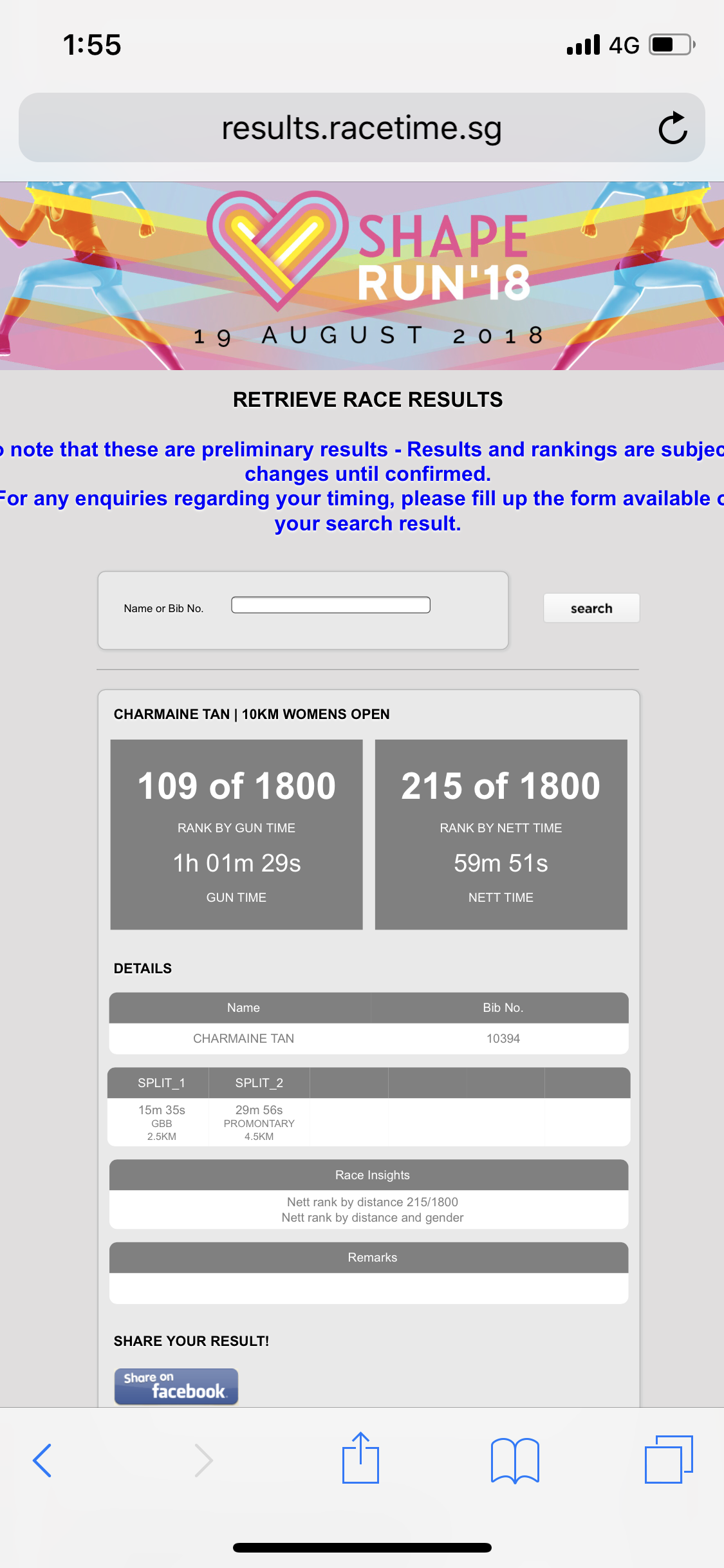The width and height of the screenshot is (724, 1568).
Task: Tap 'Nett rank by distance 215/1800' text
Action: pos(373,1202)
